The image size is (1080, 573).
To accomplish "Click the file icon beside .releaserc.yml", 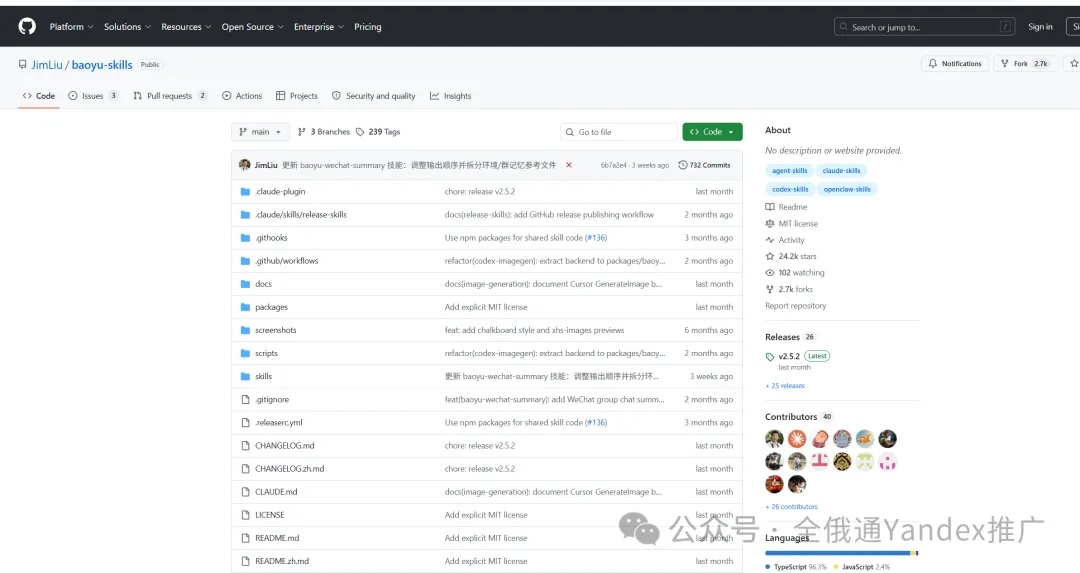I will (x=245, y=422).
